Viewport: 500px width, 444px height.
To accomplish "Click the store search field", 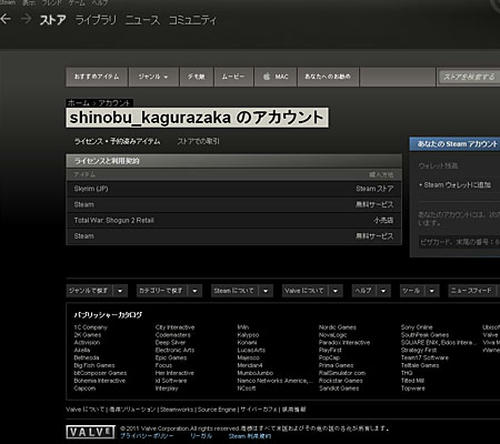I will point(469,77).
